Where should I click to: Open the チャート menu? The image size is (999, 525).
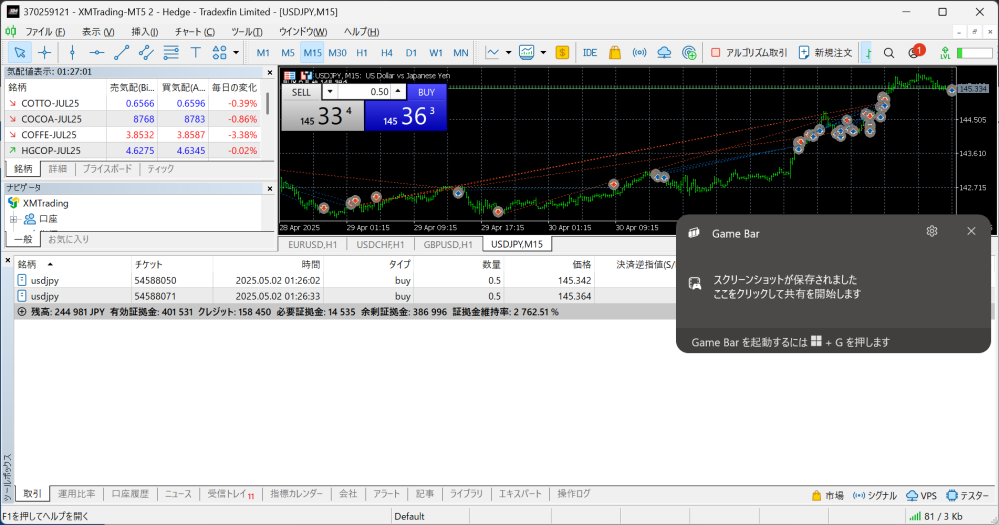tap(194, 32)
